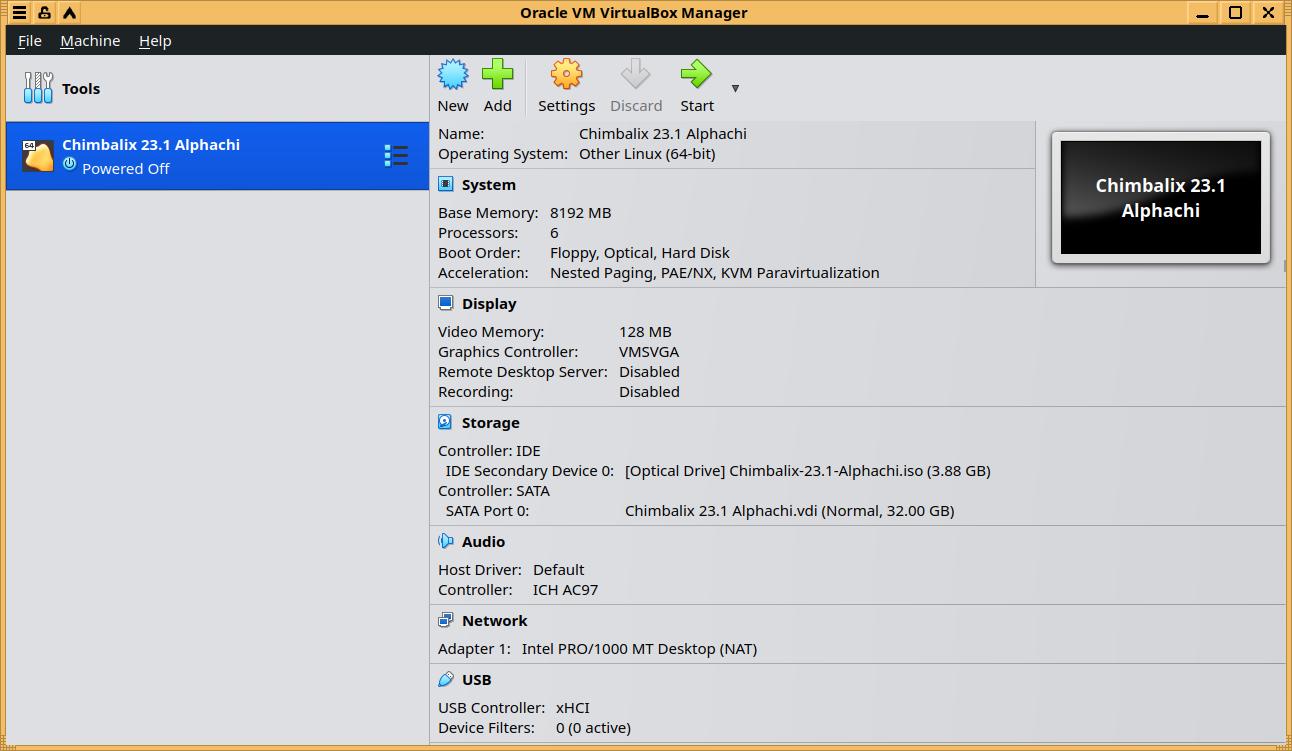Open the Machine menu
This screenshot has height=751, width=1292.
coord(90,41)
